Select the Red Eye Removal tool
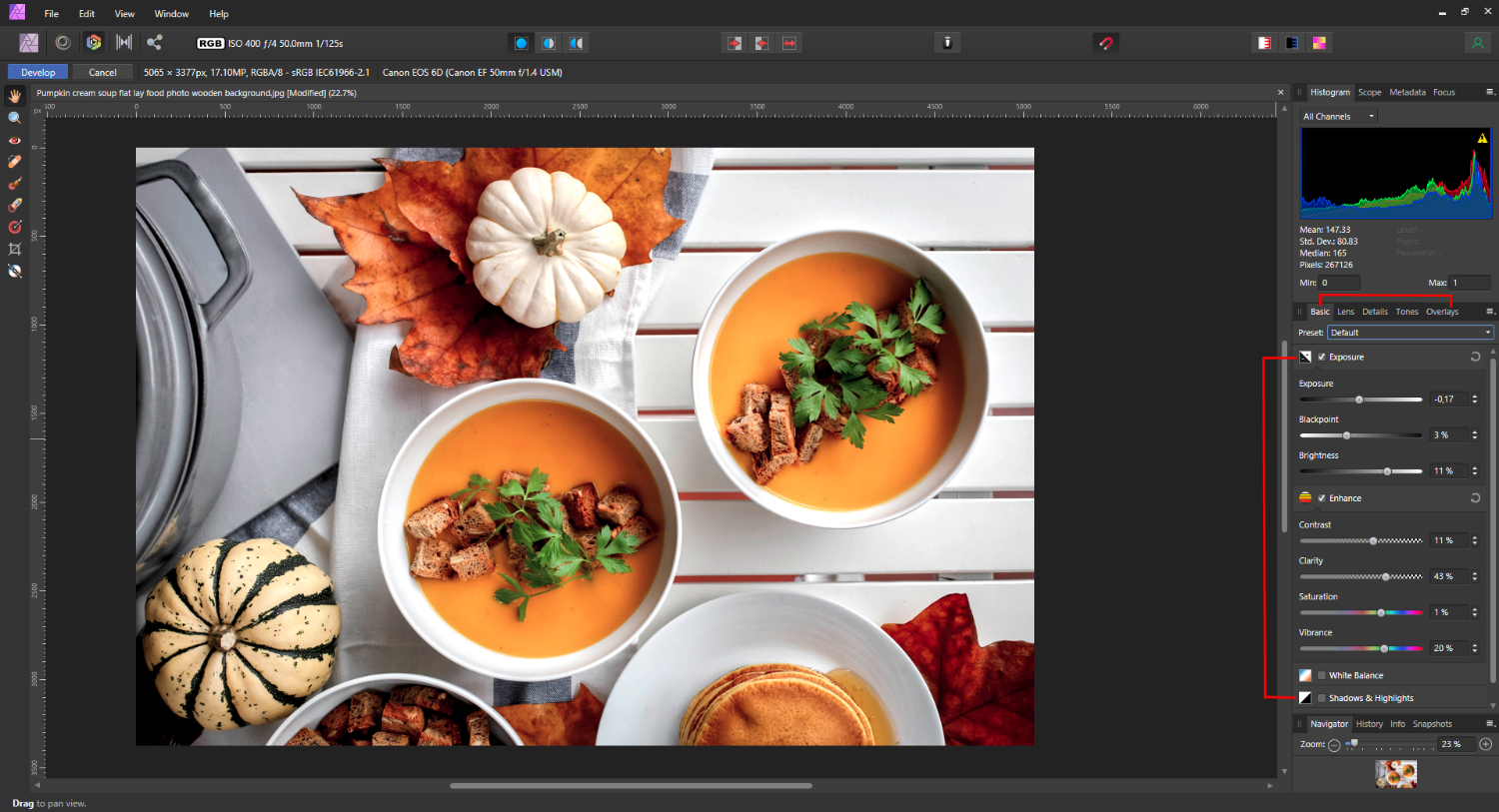 (15, 140)
